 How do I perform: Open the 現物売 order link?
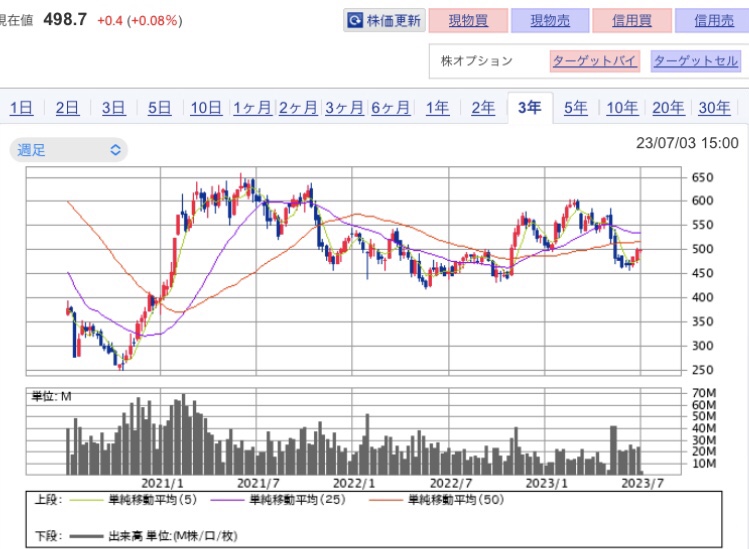point(550,21)
